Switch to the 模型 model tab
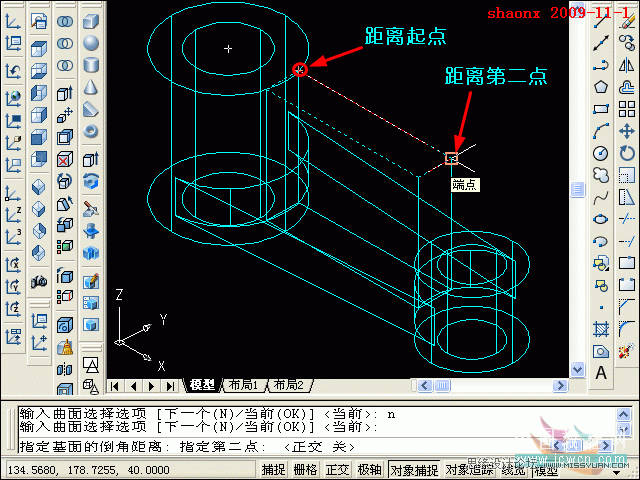This screenshot has width=640, height=480. click(202, 385)
